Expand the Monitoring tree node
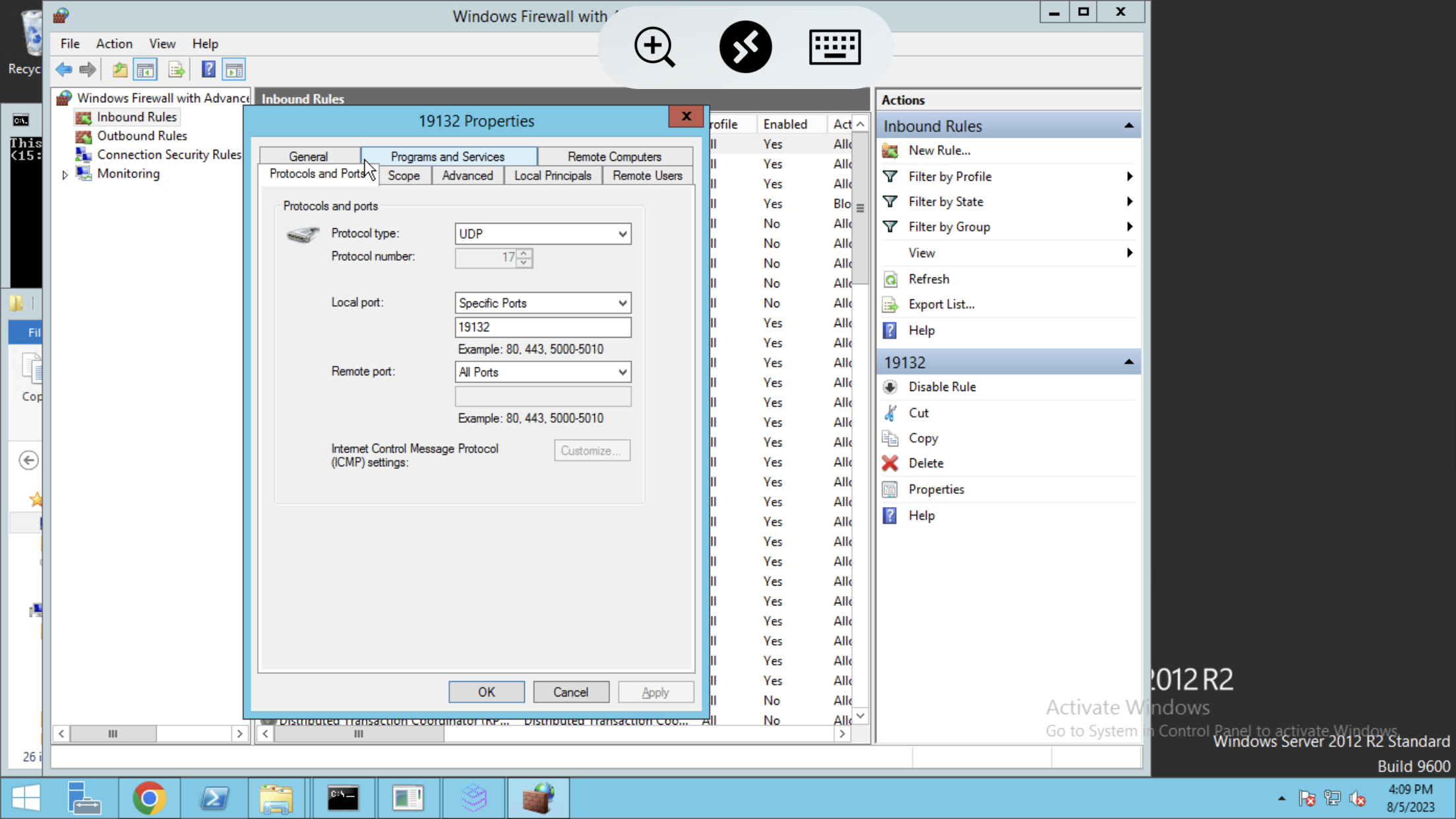The width and height of the screenshot is (1456, 819). click(x=65, y=175)
